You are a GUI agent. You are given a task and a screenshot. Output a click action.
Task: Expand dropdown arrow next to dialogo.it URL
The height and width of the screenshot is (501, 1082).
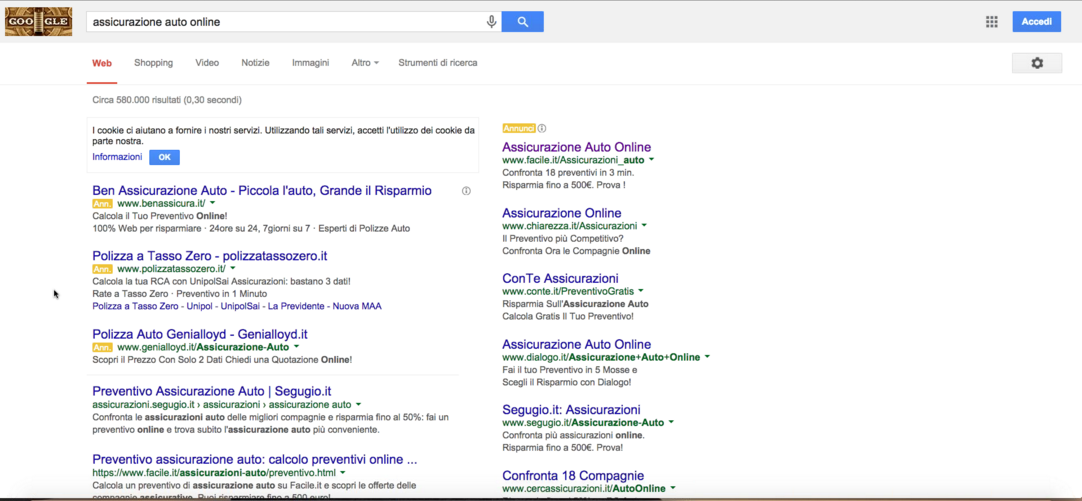707,357
